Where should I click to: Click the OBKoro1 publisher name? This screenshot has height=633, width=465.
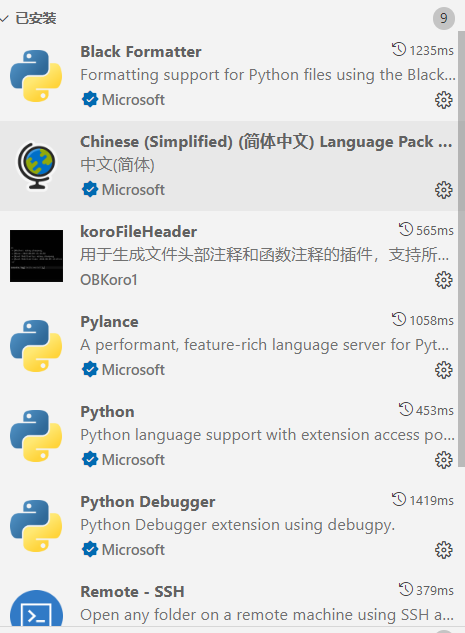(x=109, y=280)
